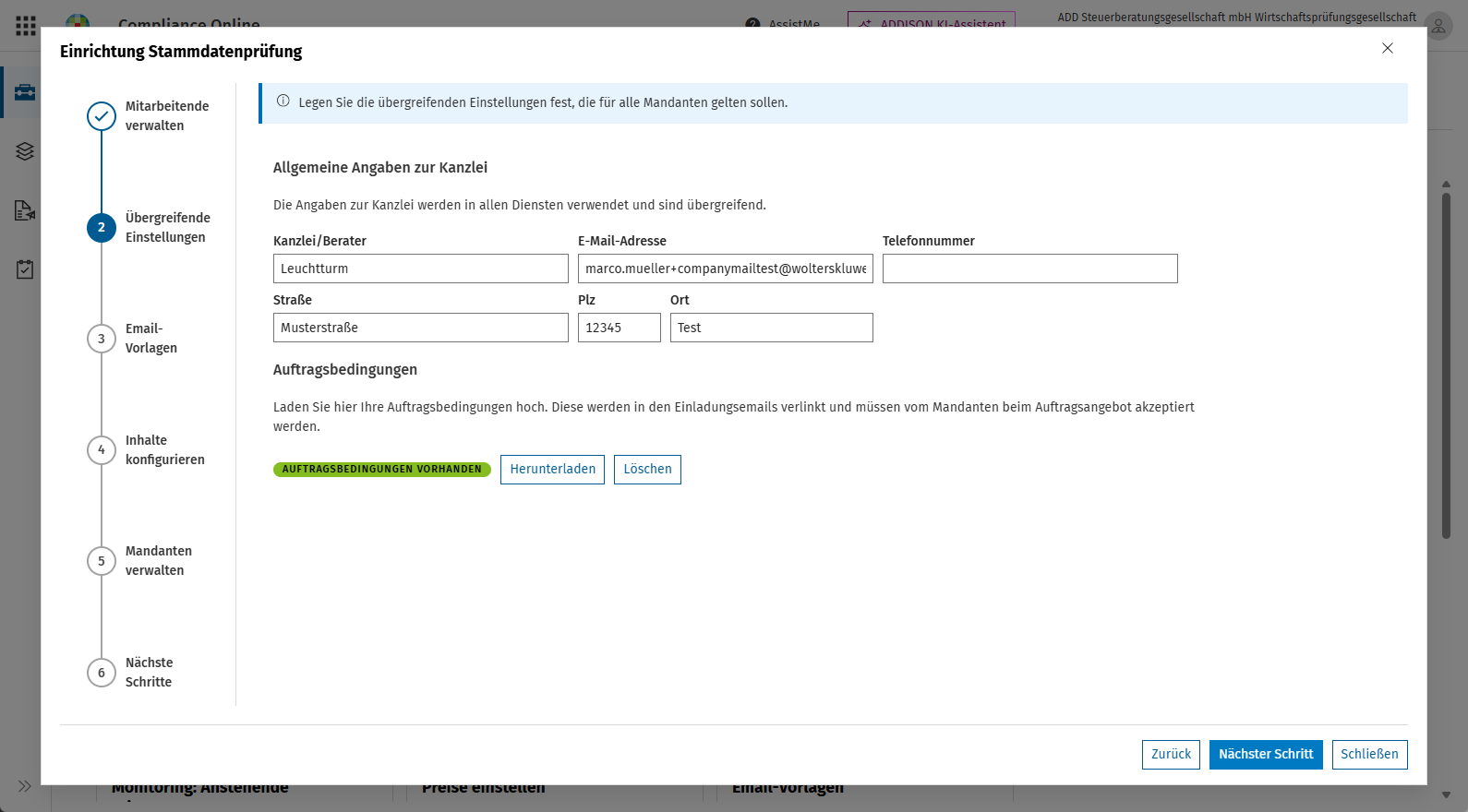Proceed with Nächster Schritt button
Screen dimensions: 1468x812
pyautogui.click(x=1266, y=755)
